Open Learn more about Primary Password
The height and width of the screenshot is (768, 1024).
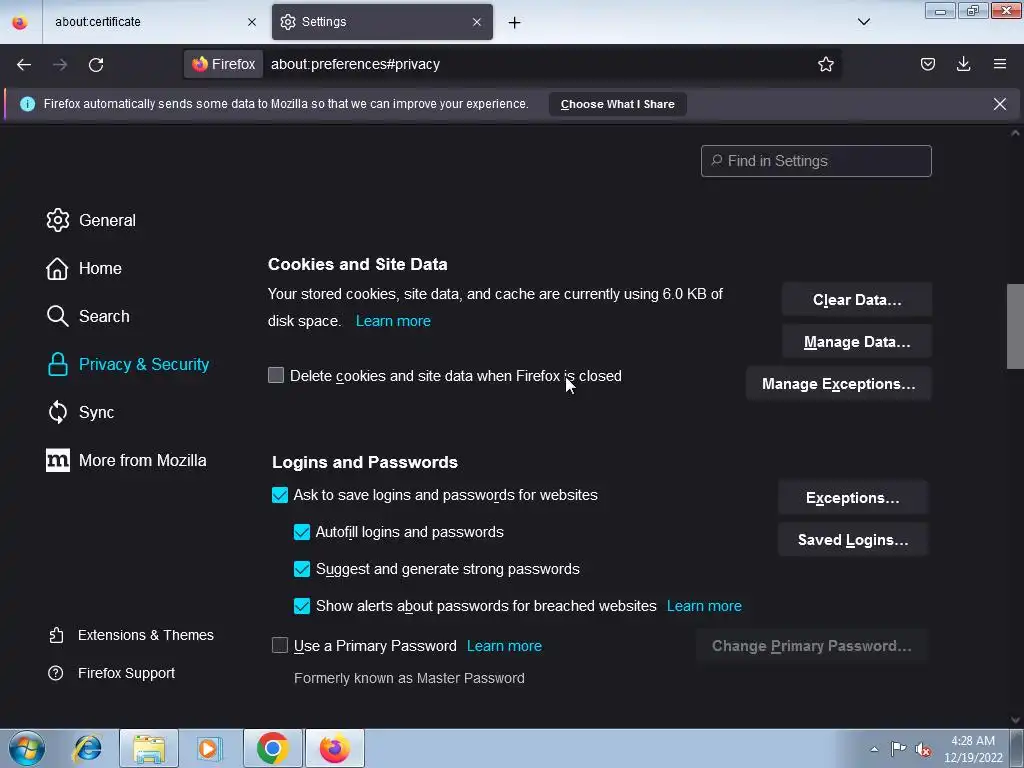tap(504, 646)
